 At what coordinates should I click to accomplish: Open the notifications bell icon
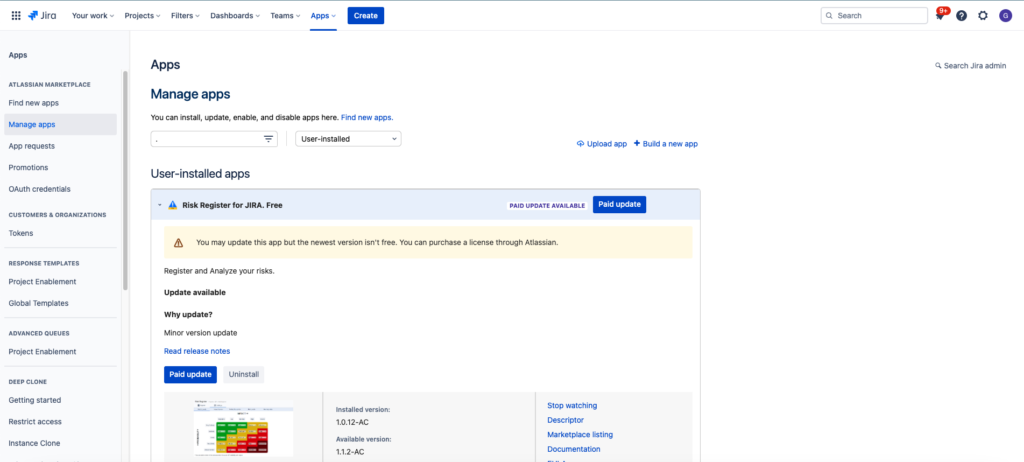tap(941, 15)
